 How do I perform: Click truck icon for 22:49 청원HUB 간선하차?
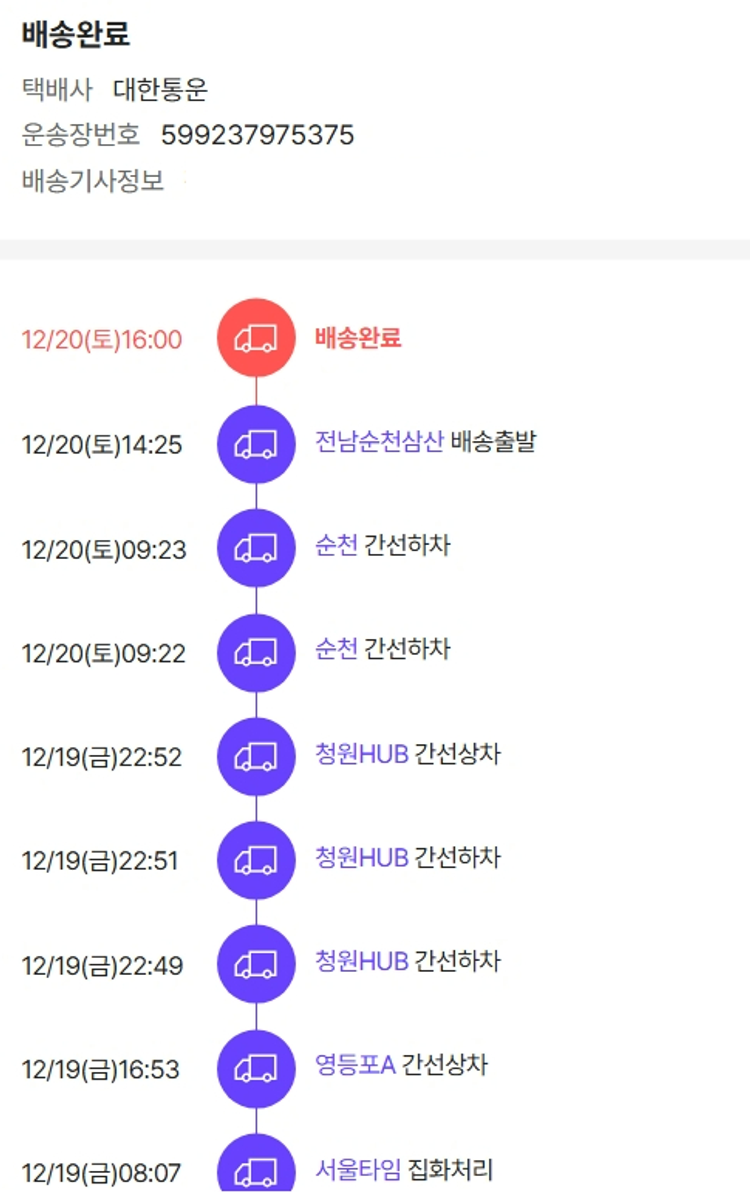click(x=256, y=964)
